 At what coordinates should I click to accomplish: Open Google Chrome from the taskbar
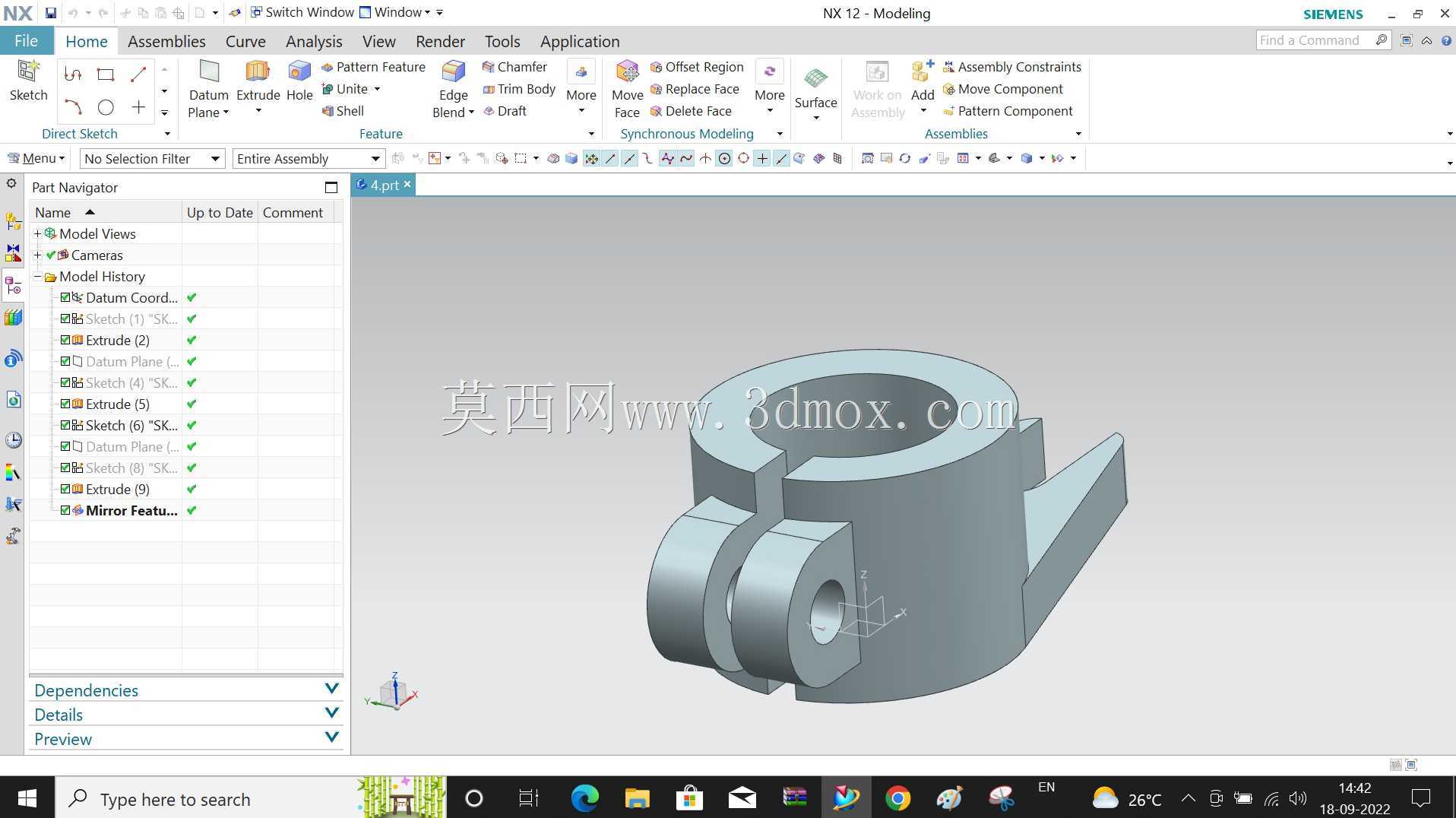(897, 798)
